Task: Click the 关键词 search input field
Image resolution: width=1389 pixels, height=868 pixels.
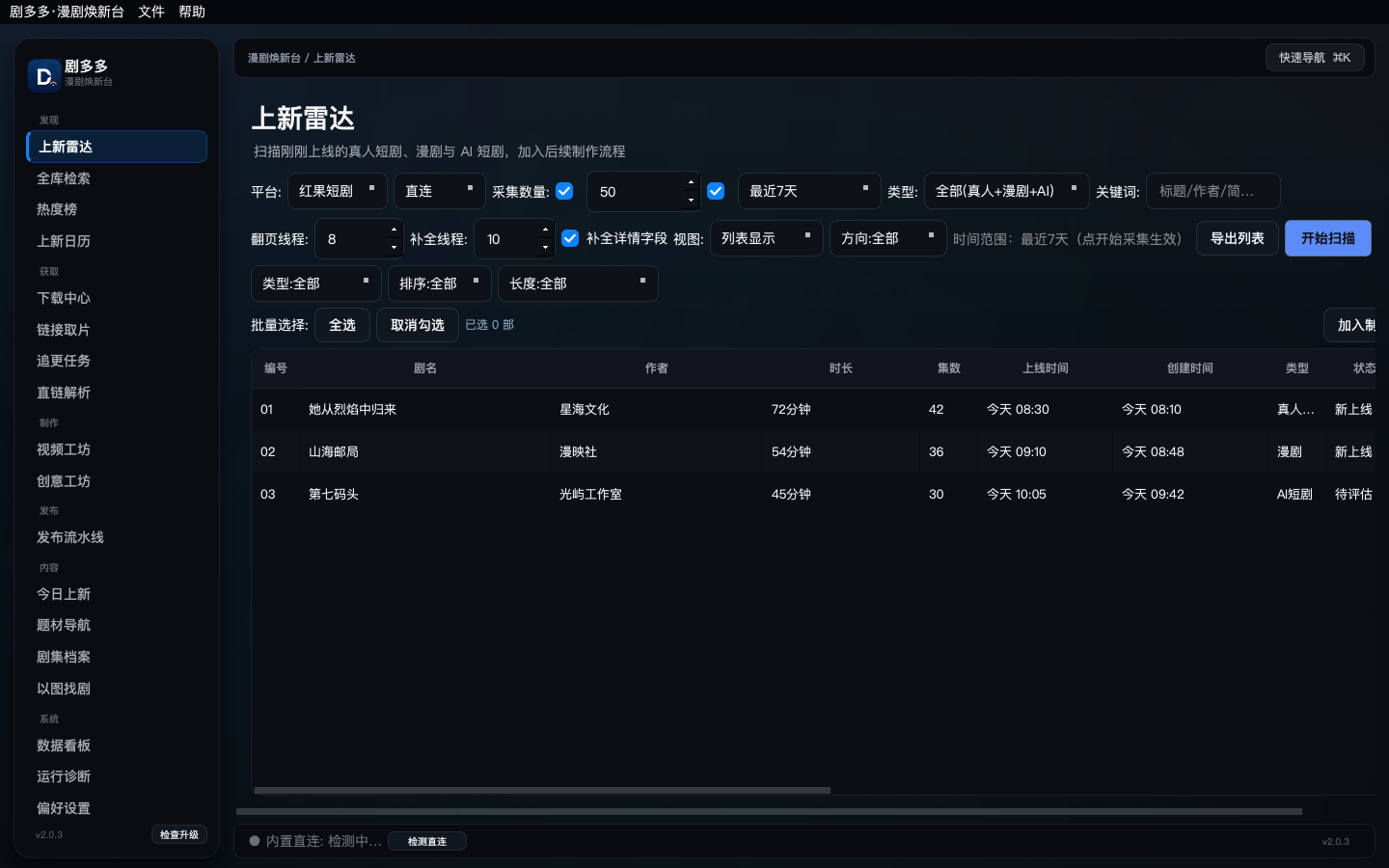Action: (x=1213, y=191)
